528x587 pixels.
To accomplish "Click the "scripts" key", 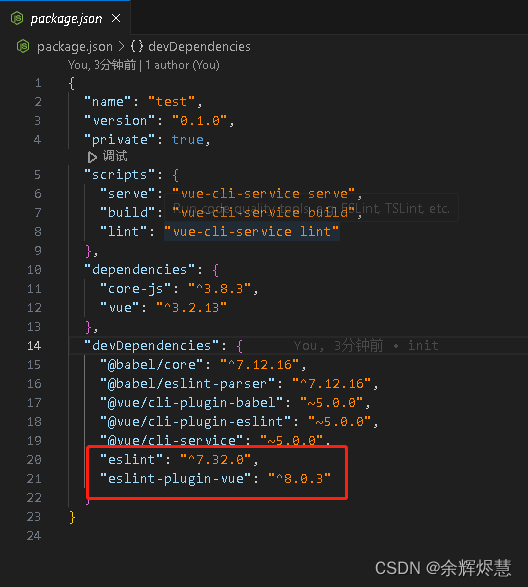I will 119,175.
